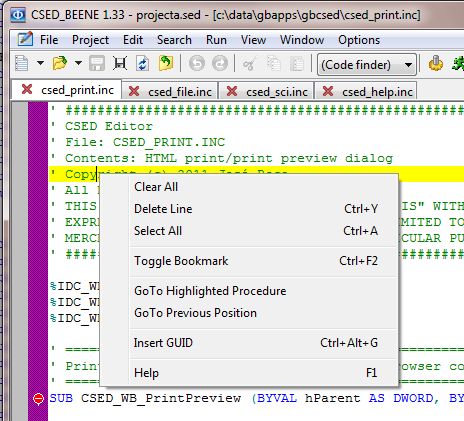This screenshot has width=464, height=421.
Task: Click the Save floppy disk icon
Action: point(97,63)
